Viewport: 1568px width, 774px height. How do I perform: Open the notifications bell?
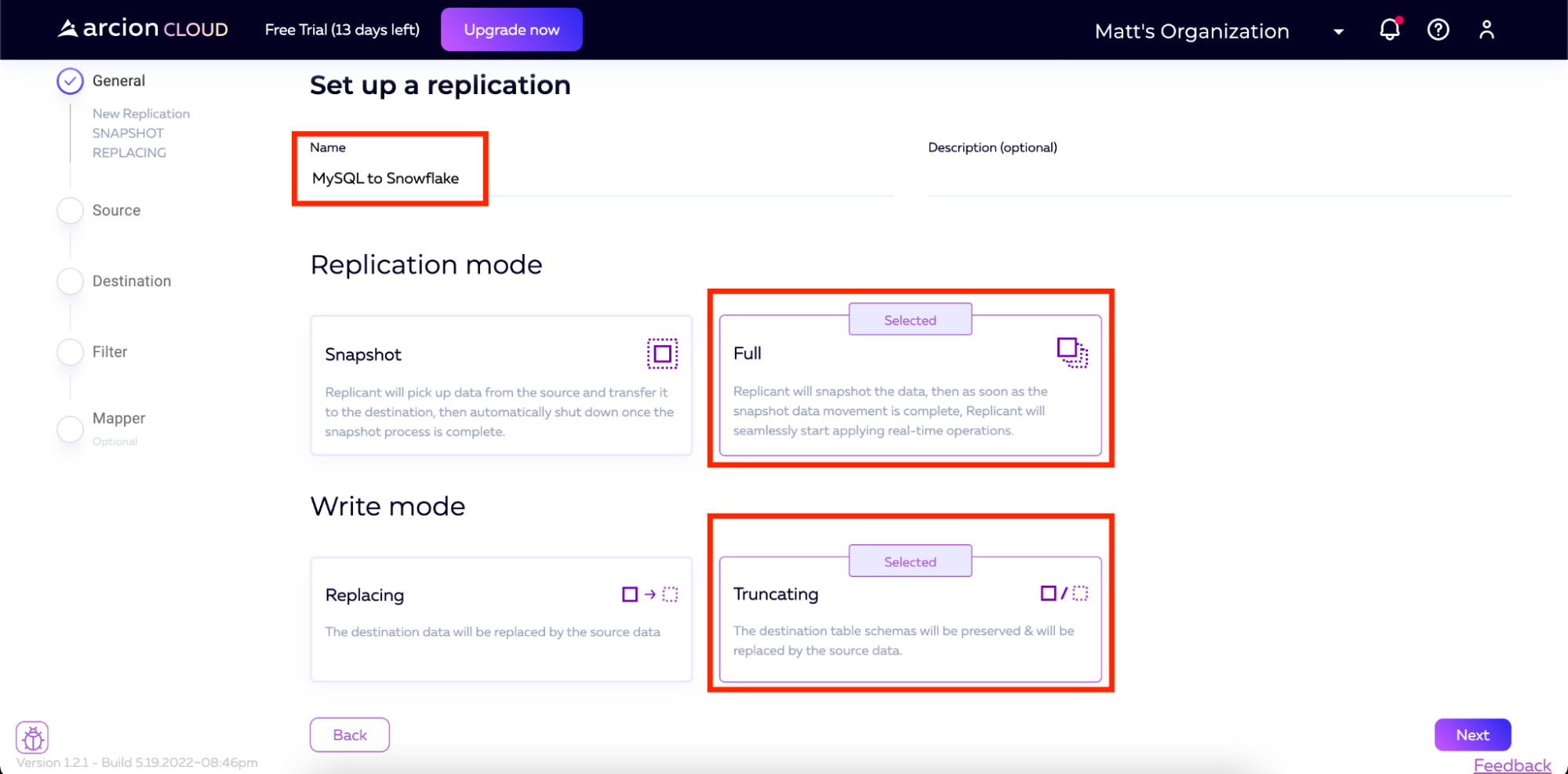(1389, 30)
